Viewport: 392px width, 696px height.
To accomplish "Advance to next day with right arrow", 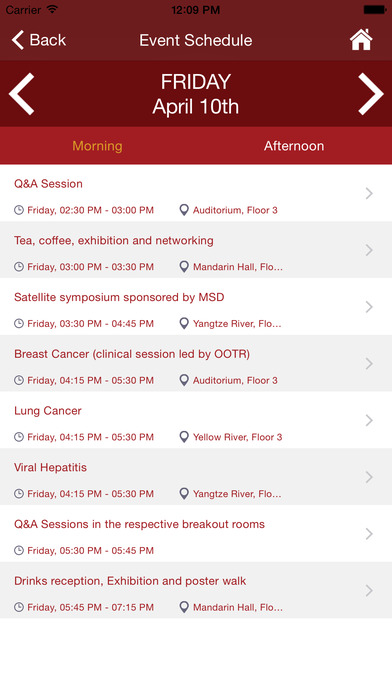I will (371, 94).
